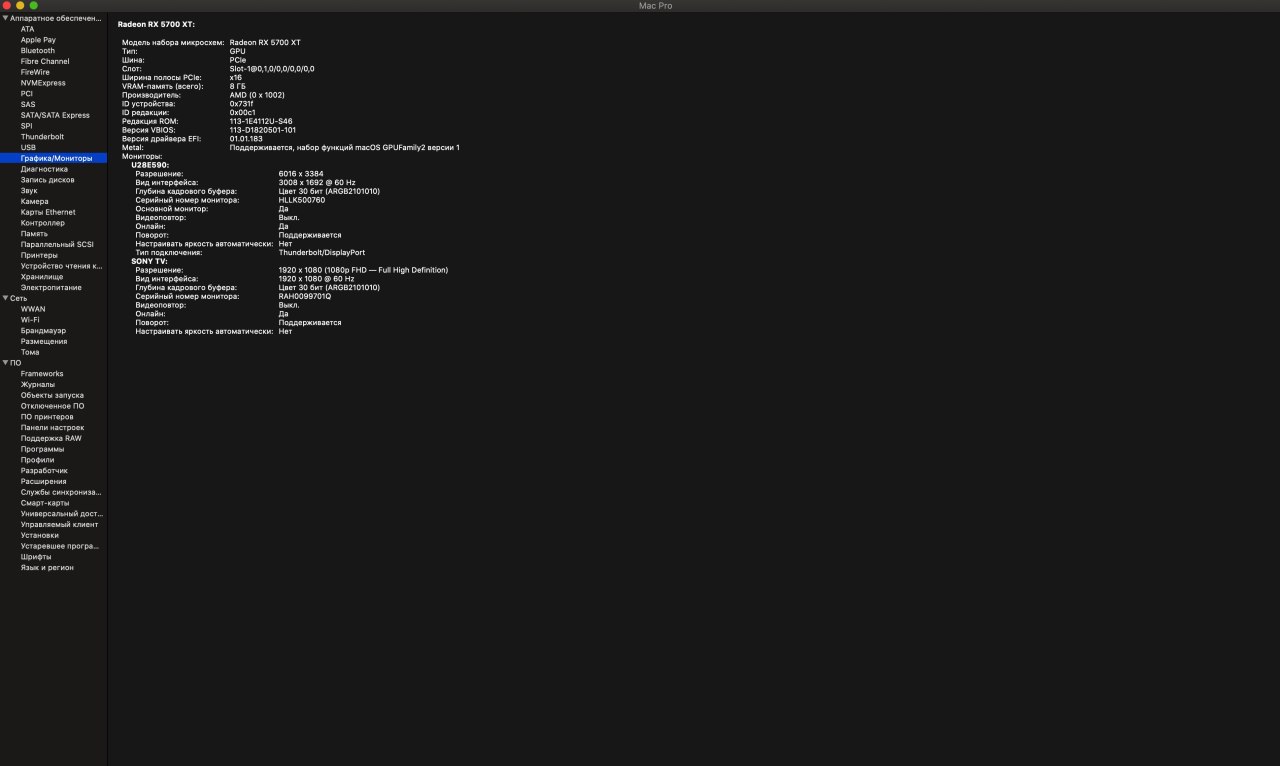
Task: Select Wi-Fi under Сеть
Action: click(30, 320)
